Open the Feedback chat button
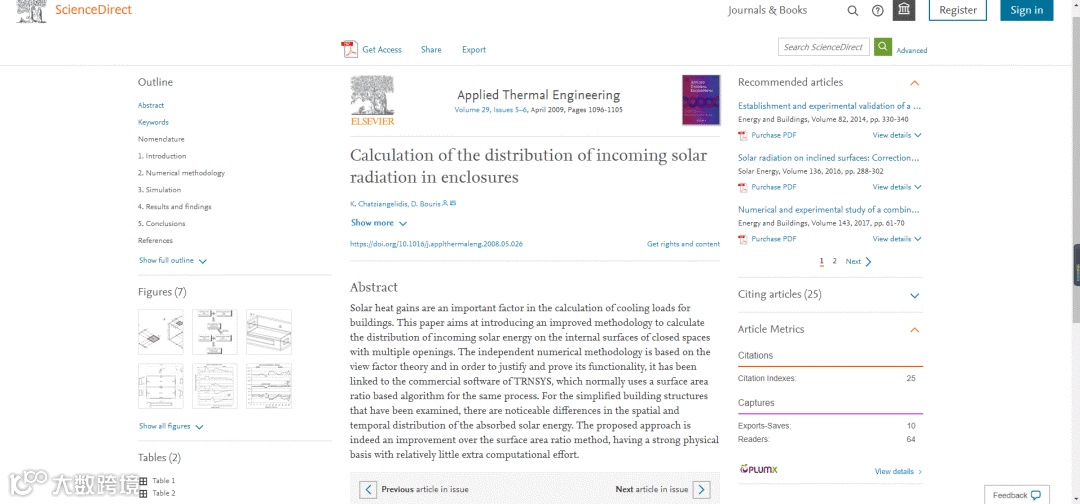 click(x=1017, y=495)
